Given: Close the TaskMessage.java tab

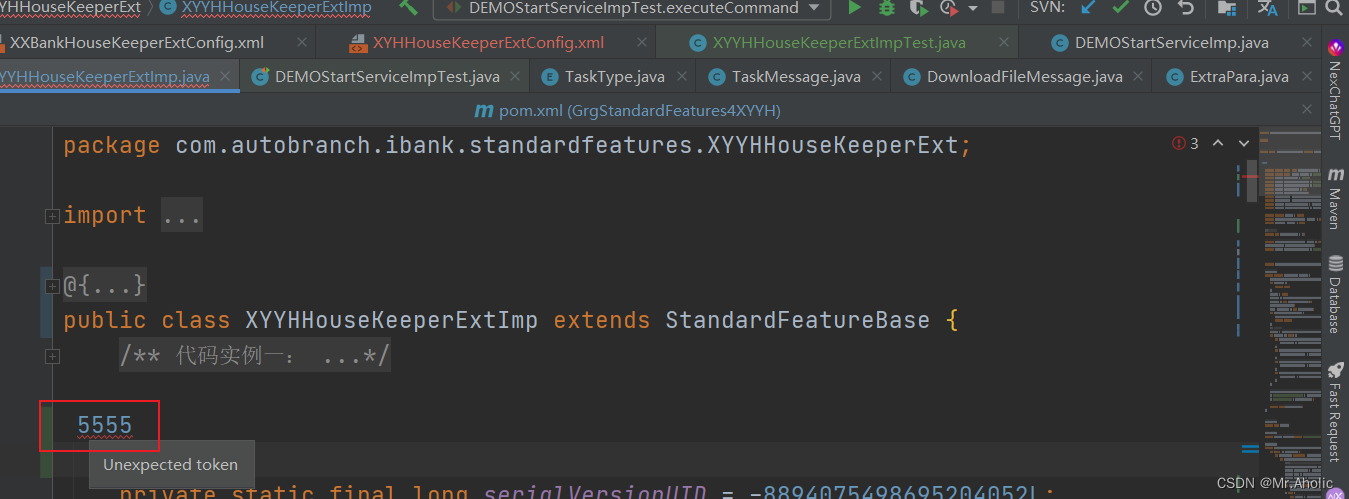Looking at the screenshot, I should (877, 77).
